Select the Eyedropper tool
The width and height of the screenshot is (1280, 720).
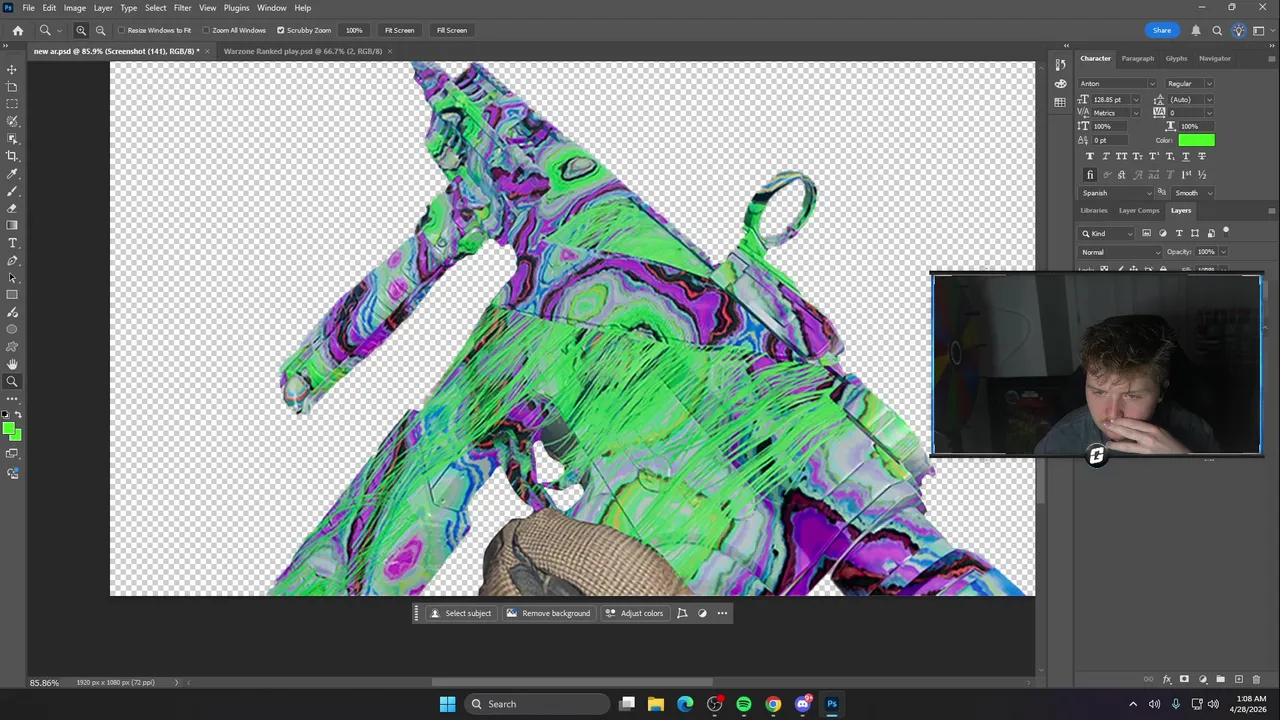pyautogui.click(x=12, y=173)
